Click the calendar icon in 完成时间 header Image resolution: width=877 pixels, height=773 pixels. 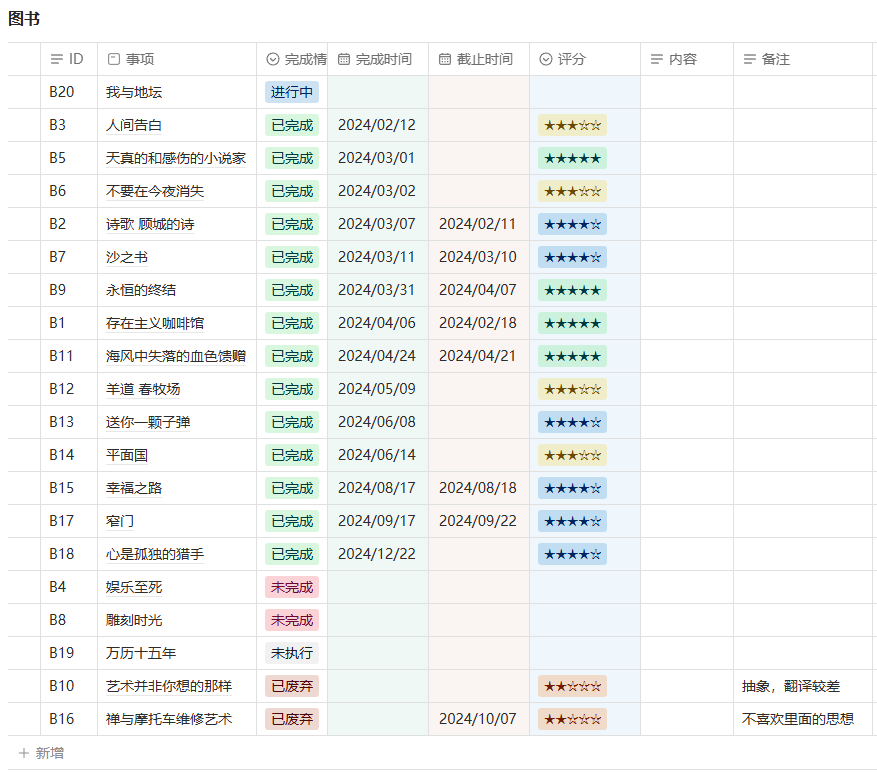click(344, 60)
